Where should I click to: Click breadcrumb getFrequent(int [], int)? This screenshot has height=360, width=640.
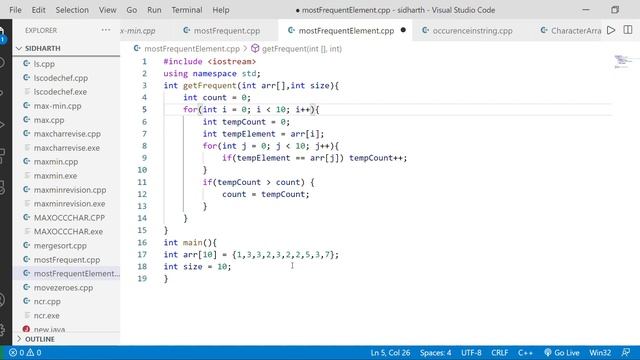pyautogui.click(x=302, y=49)
